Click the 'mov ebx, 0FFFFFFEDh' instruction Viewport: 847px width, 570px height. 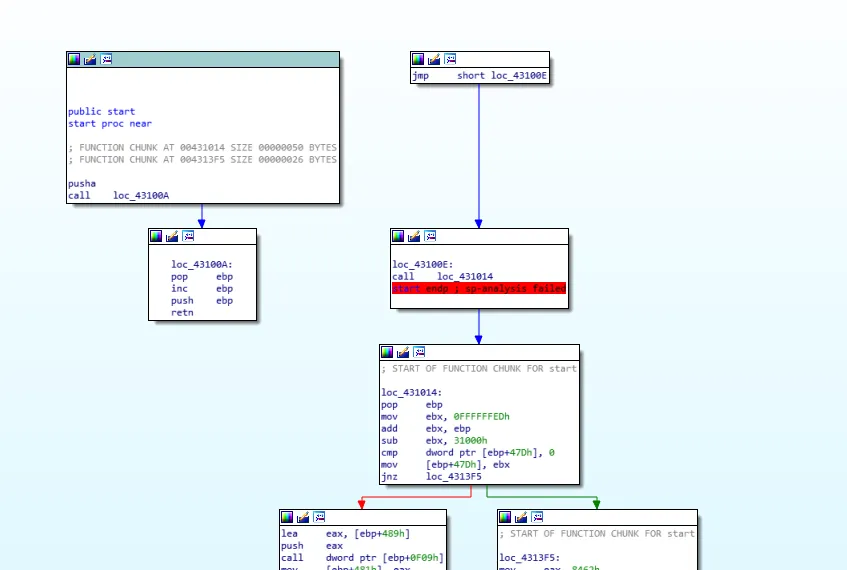coord(446,417)
